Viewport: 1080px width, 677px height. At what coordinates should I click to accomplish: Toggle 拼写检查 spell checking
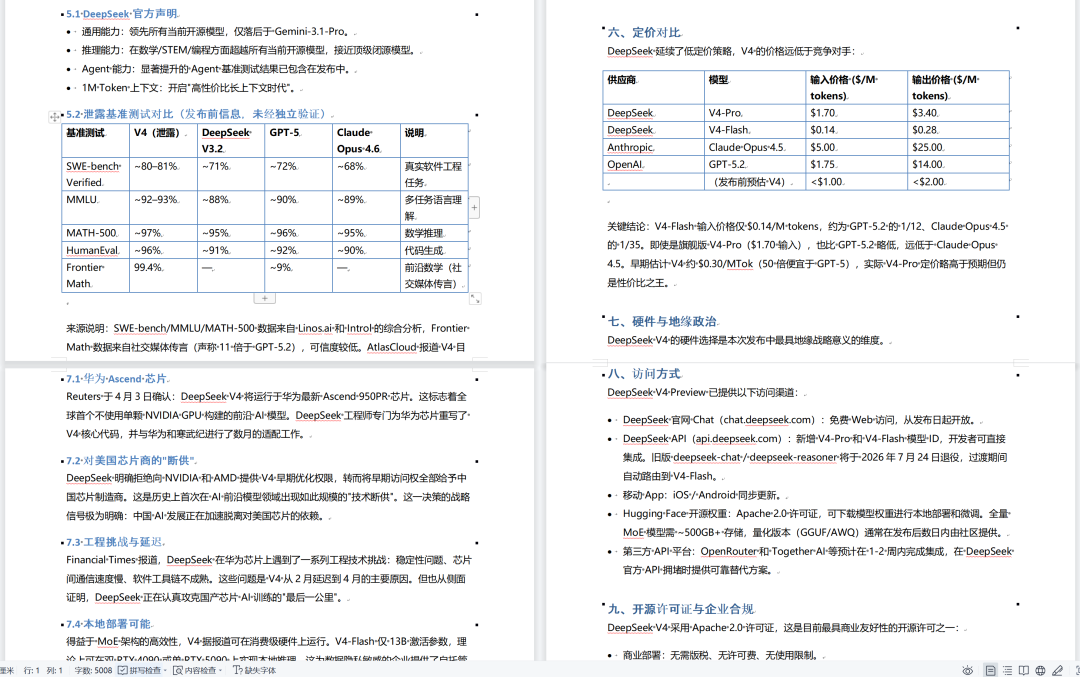(x=140, y=668)
